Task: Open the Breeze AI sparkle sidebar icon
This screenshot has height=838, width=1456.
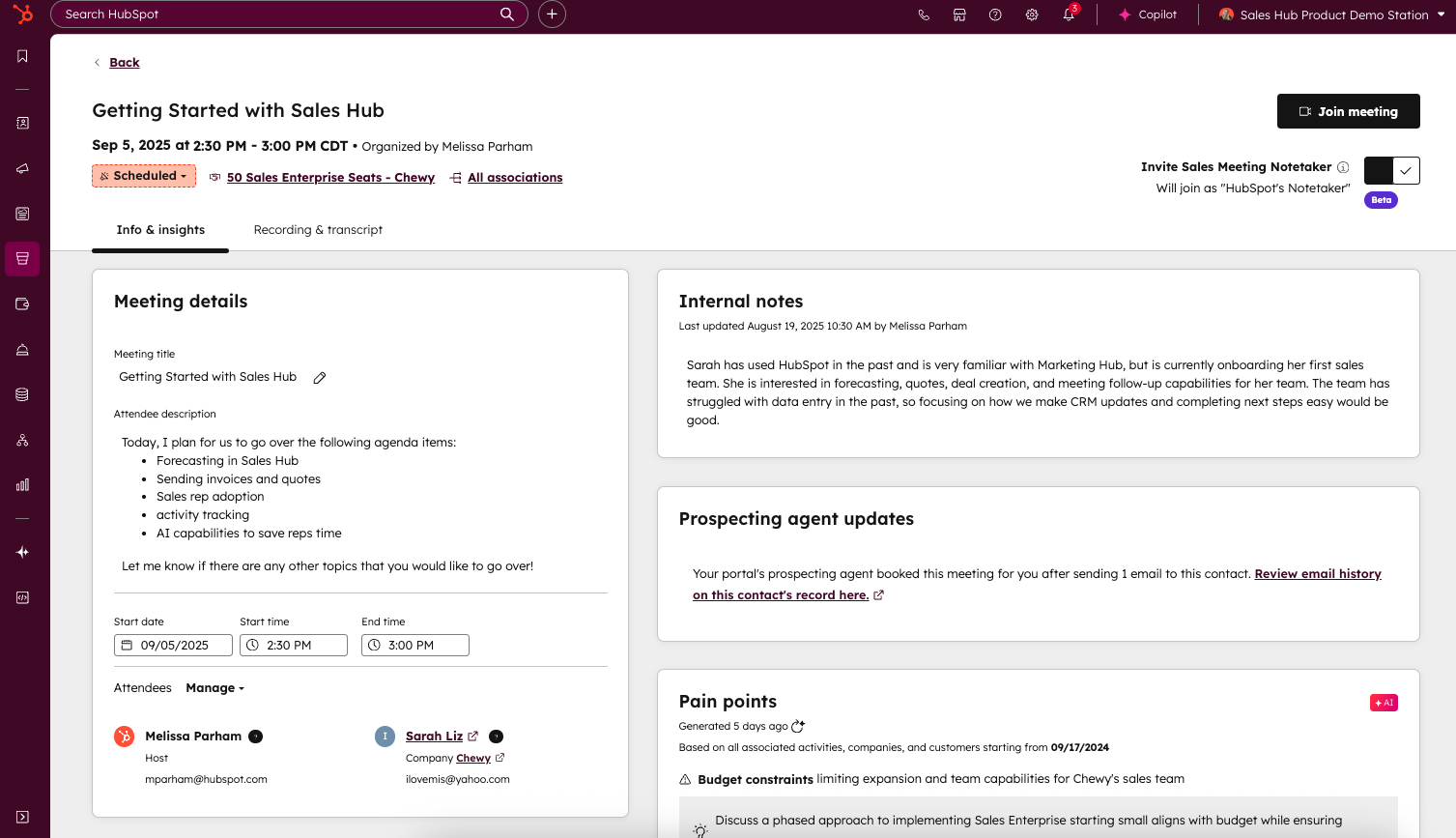Action: pyautogui.click(x=22, y=552)
